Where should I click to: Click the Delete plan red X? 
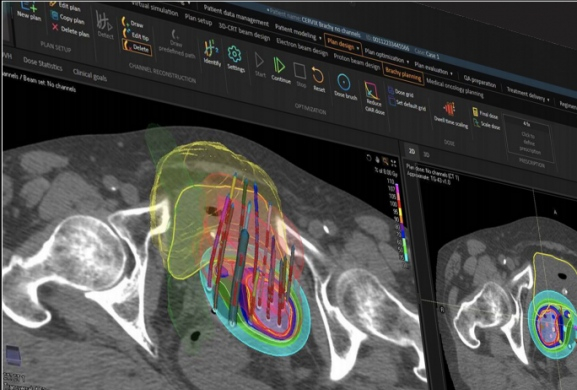(x=55, y=27)
